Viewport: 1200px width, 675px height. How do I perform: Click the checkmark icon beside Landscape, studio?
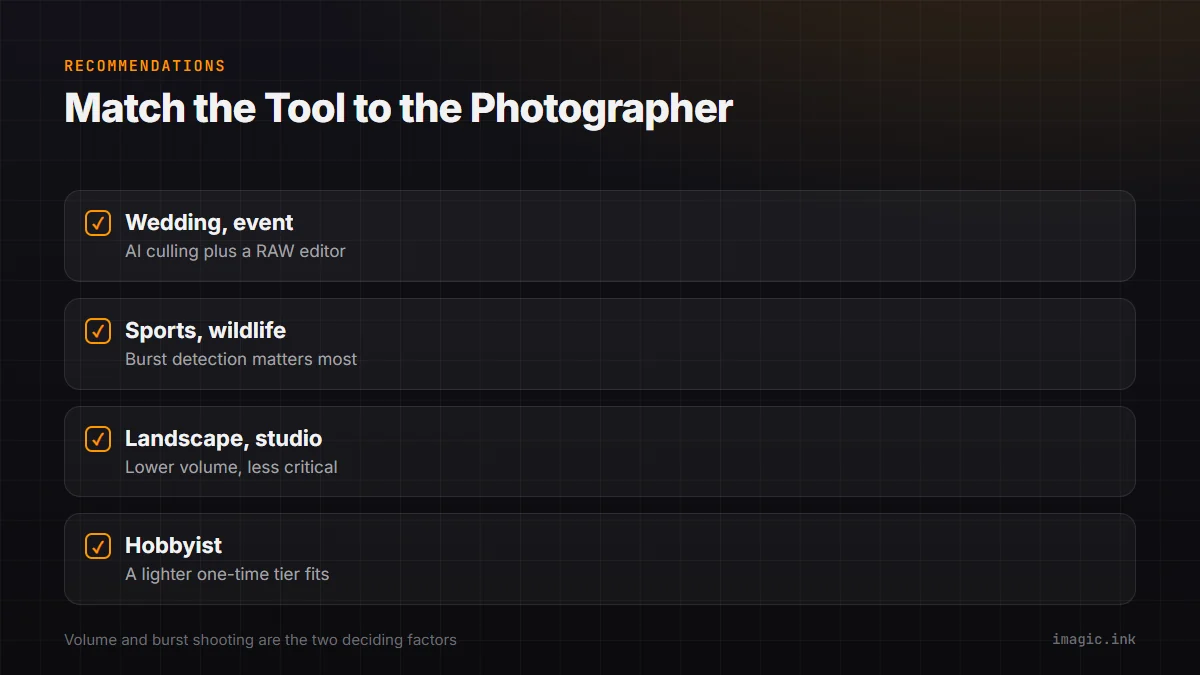pyautogui.click(x=98, y=439)
